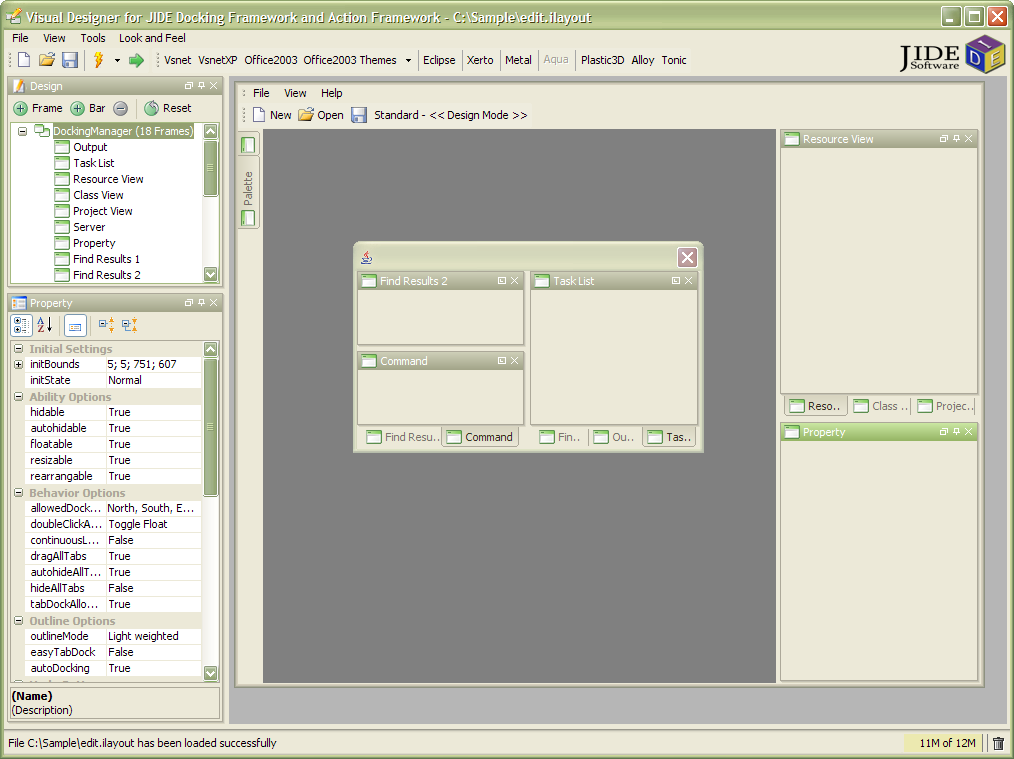Expand the initBounds property row
The height and width of the screenshot is (759, 1014).
[19, 365]
